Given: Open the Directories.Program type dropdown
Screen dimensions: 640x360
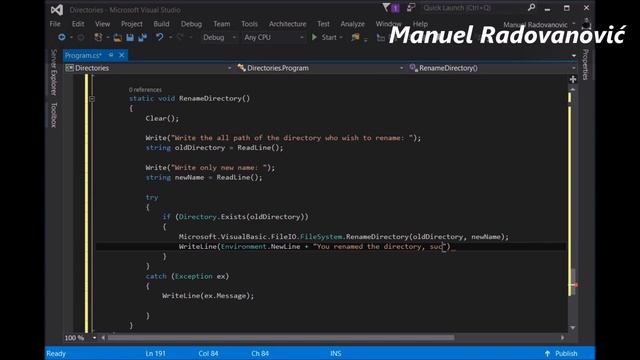Looking at the screenshot, I should pyautogui.click(x=320, y=68).
